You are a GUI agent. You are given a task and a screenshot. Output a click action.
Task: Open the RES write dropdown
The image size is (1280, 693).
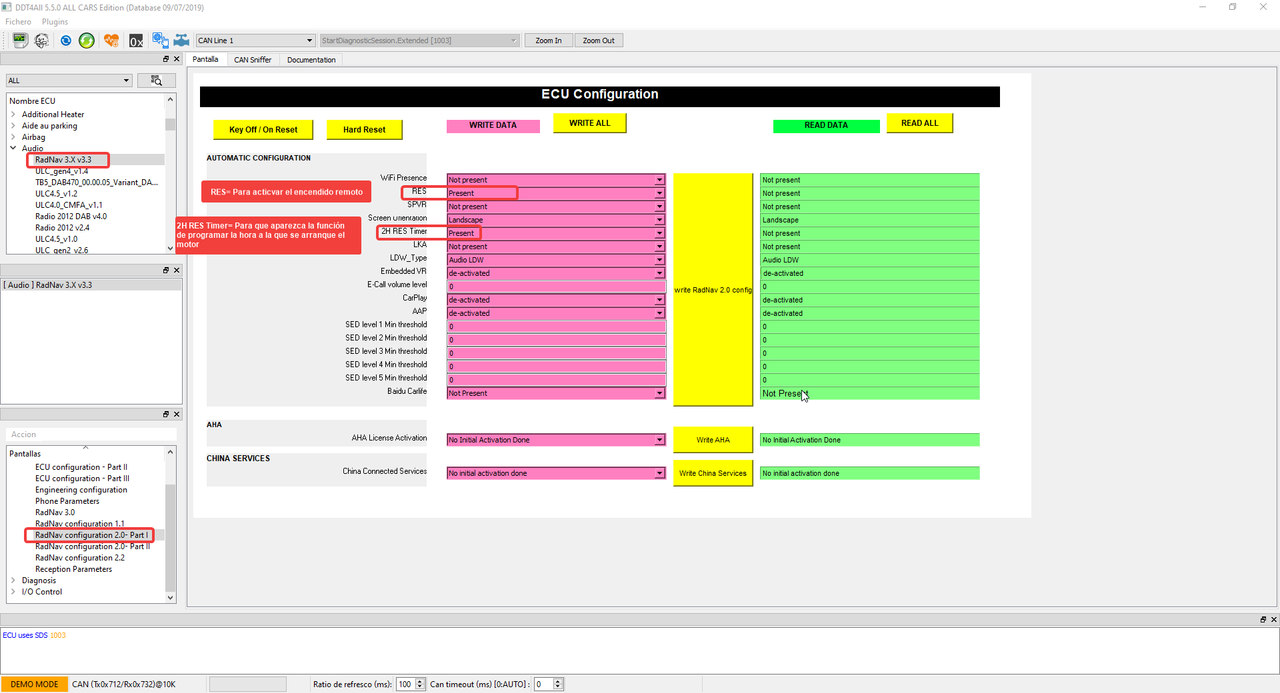coord(556,193)
